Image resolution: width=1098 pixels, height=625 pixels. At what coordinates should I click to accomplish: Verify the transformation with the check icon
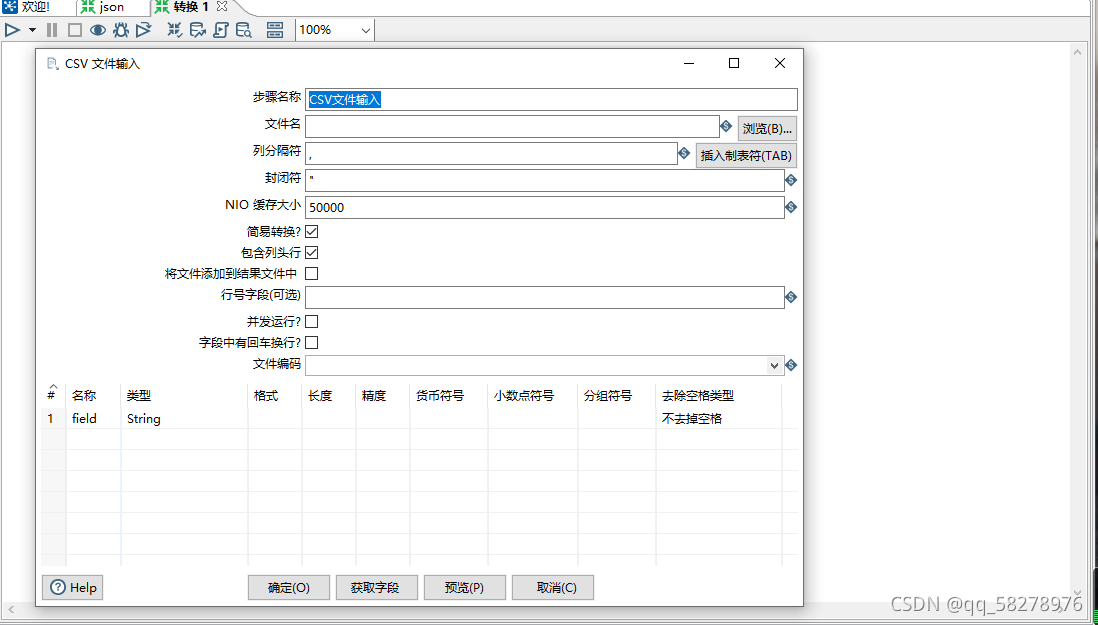pyautogui.click(x=175, y=29)
